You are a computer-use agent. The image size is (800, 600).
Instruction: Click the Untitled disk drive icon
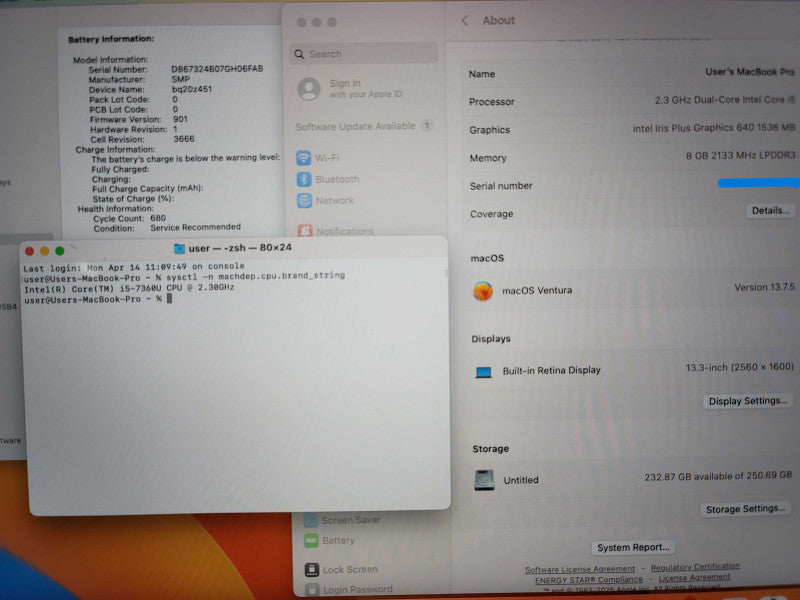point(484,480)
